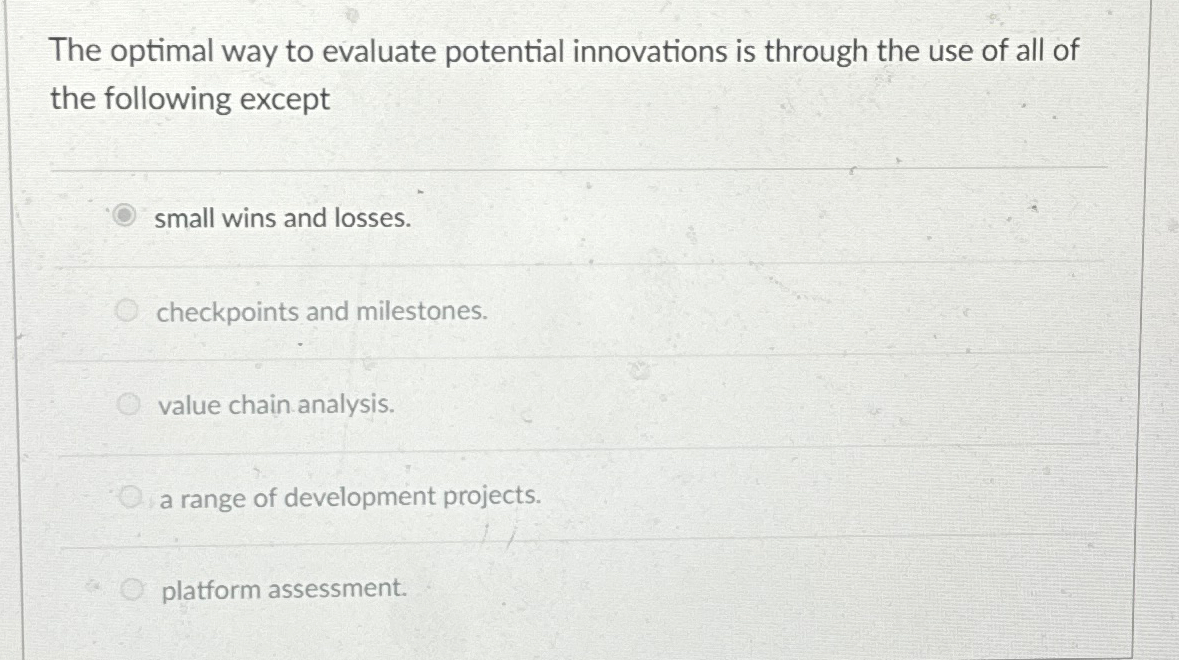Image resolution: width=1179 pixels, height=660 pixels.
Task: Click the question text at the top
Action: click(x=565, y=73)
